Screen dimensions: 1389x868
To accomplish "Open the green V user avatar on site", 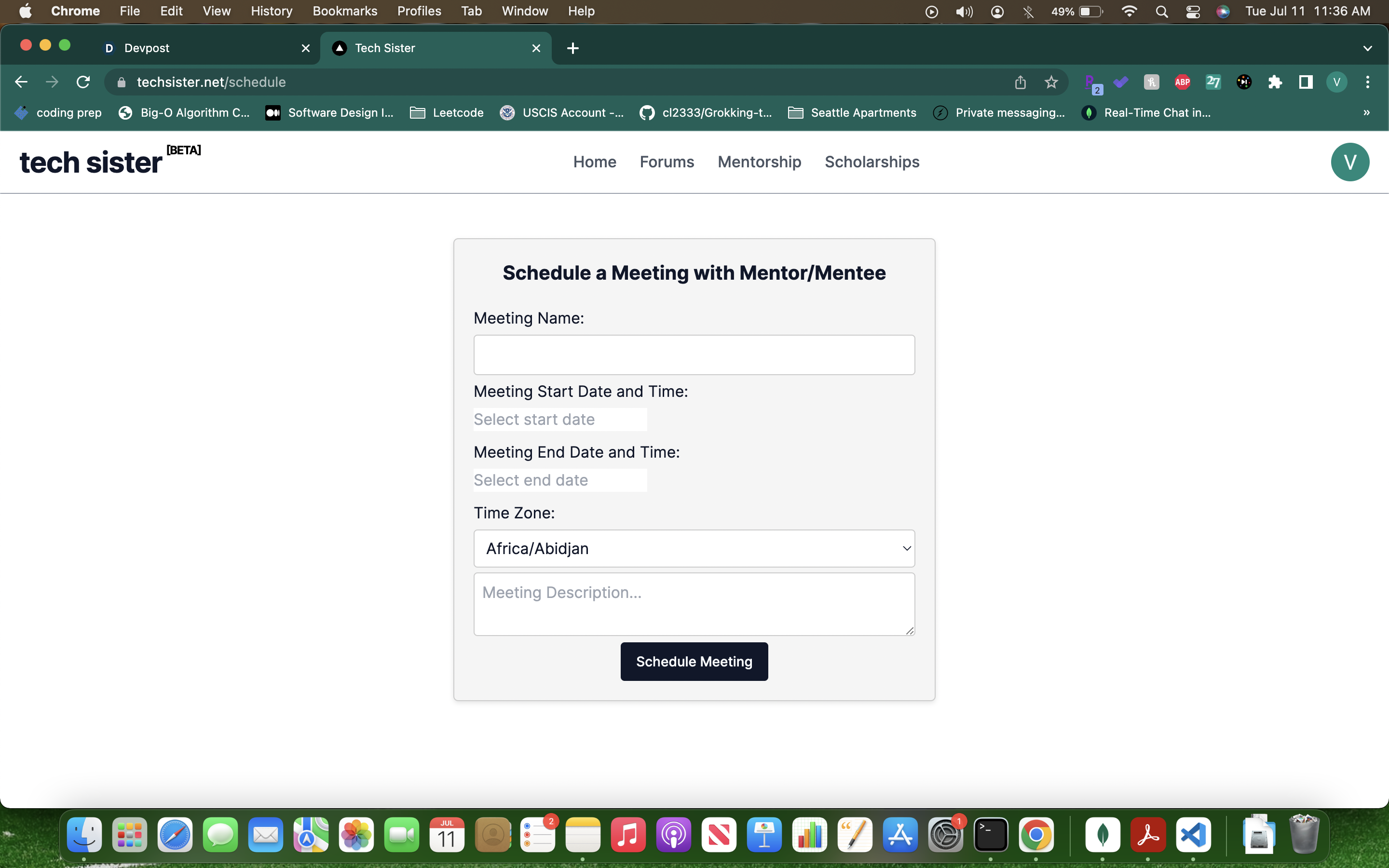I will coord(1349,162).
